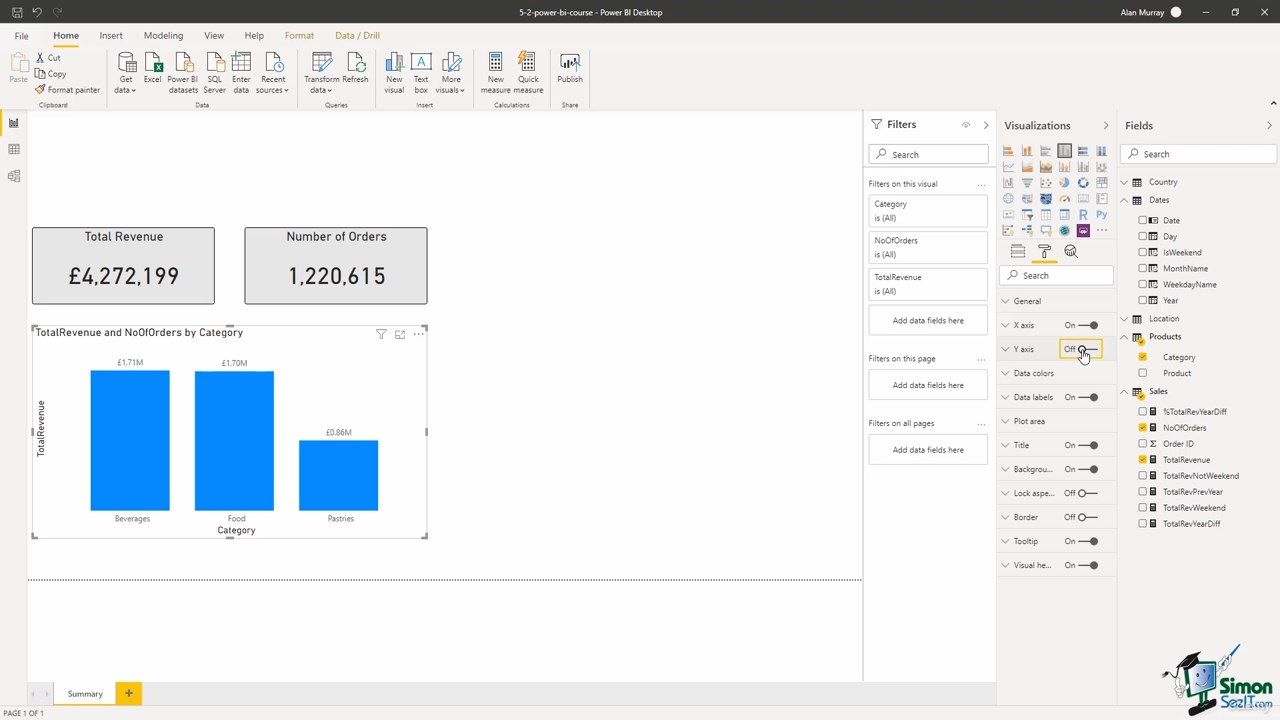Insert a New visual
The height and width of the screenshot is (720, 1280).
tap(394, 72)
